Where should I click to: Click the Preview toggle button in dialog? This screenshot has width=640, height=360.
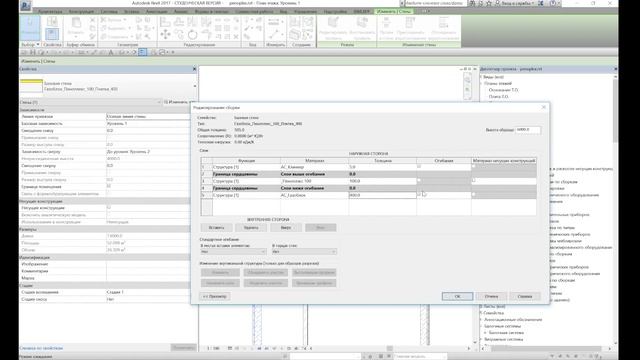coord(215,296)
